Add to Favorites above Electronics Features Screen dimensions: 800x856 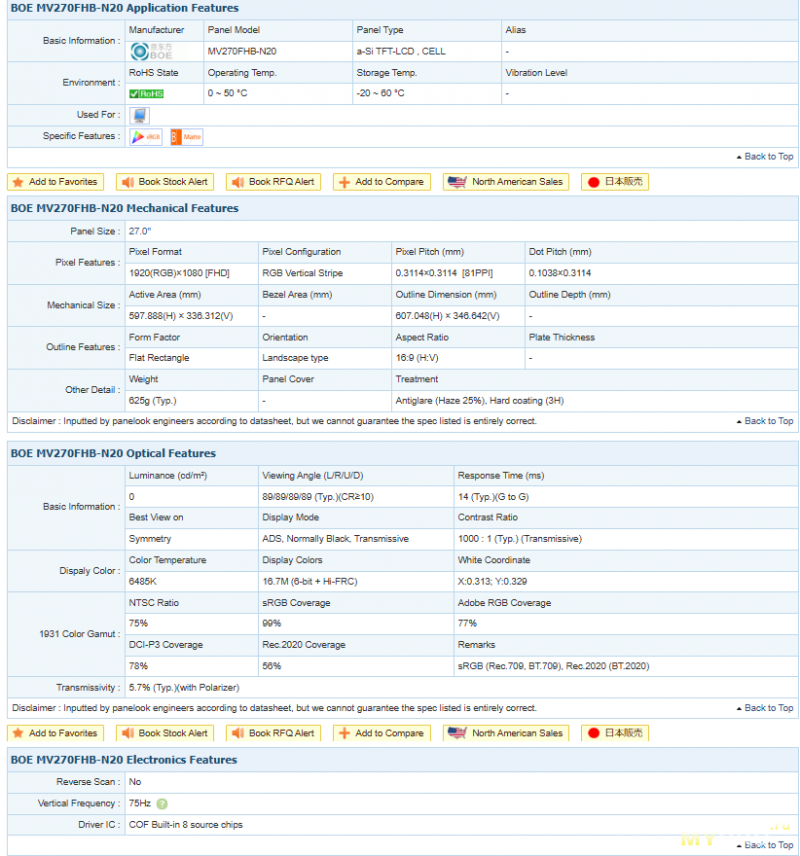(x=55, y=733)
